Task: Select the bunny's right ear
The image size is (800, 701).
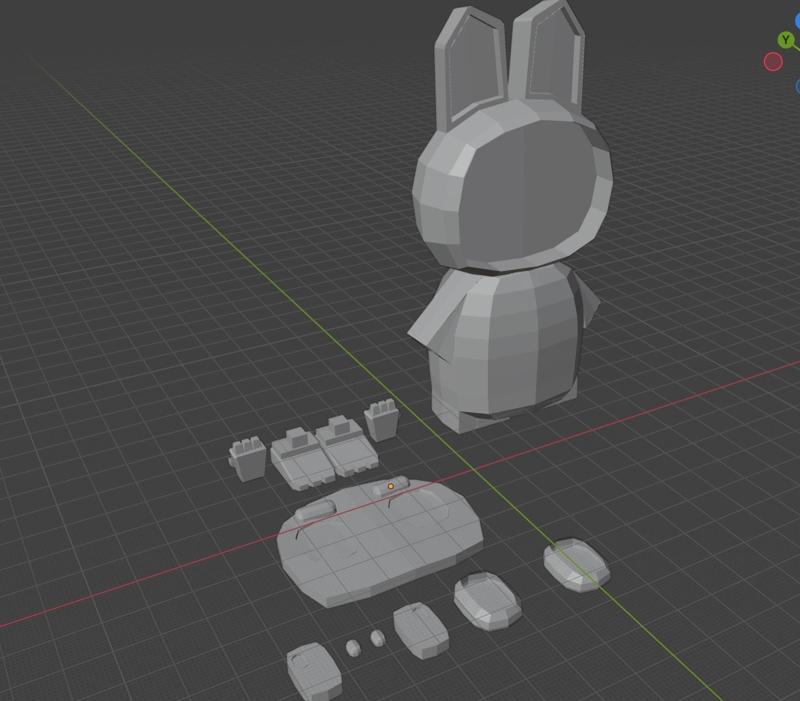Action: pos(548,56)
